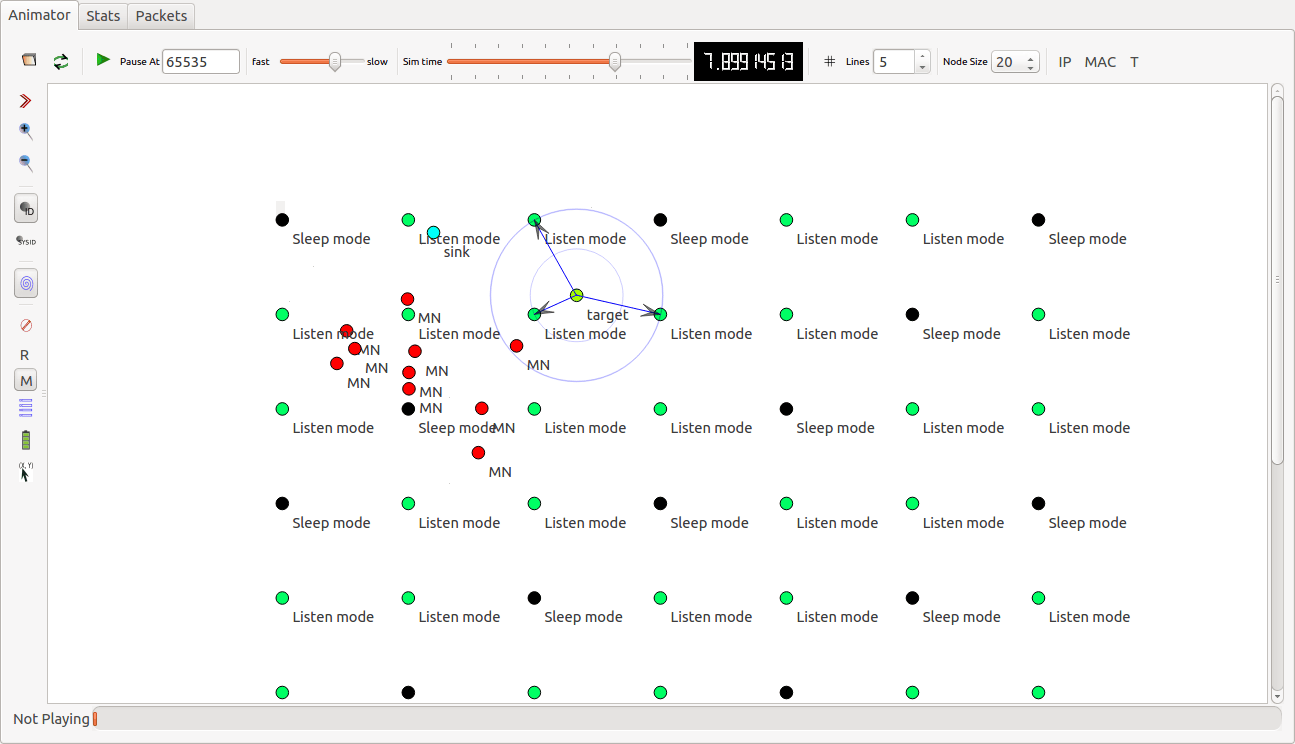Screen dimensions: 1295x744
Task: Toggle the M metadata button
Action: pos(26,381)
